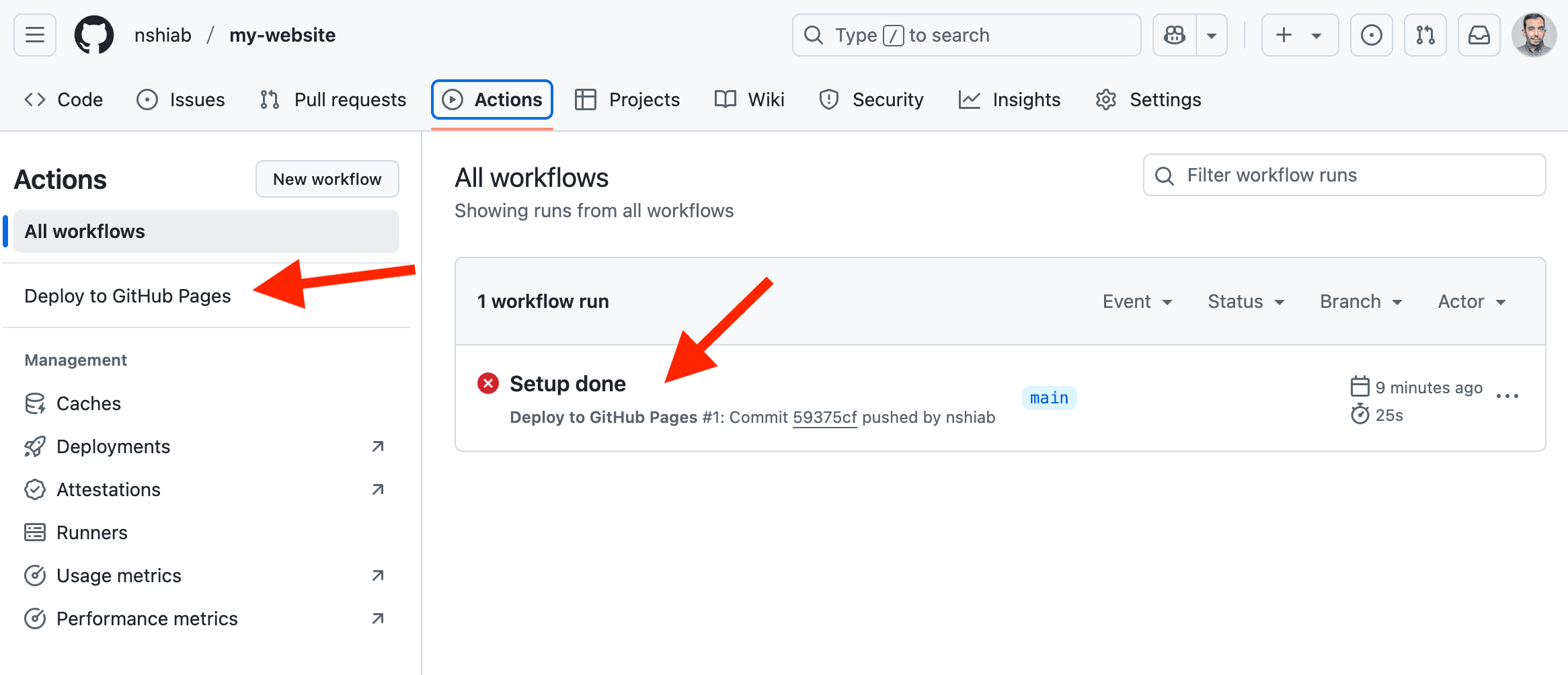The image size is (1568, 675).
Task: Click external arrow beside Deployments
Action: point(378,446)
